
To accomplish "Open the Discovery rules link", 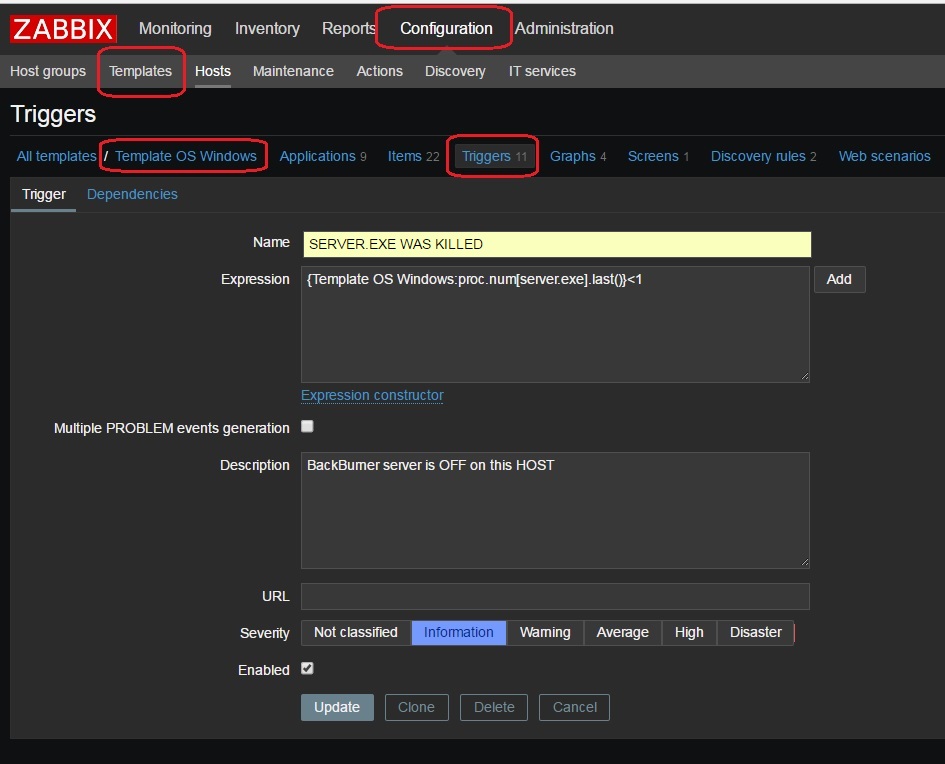I will [x=758, y=156].
